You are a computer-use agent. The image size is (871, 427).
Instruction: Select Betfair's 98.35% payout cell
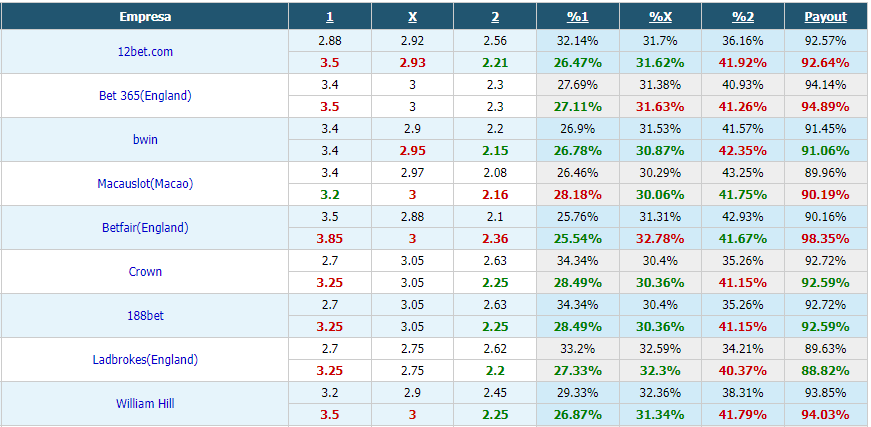[x=825, y=239]
